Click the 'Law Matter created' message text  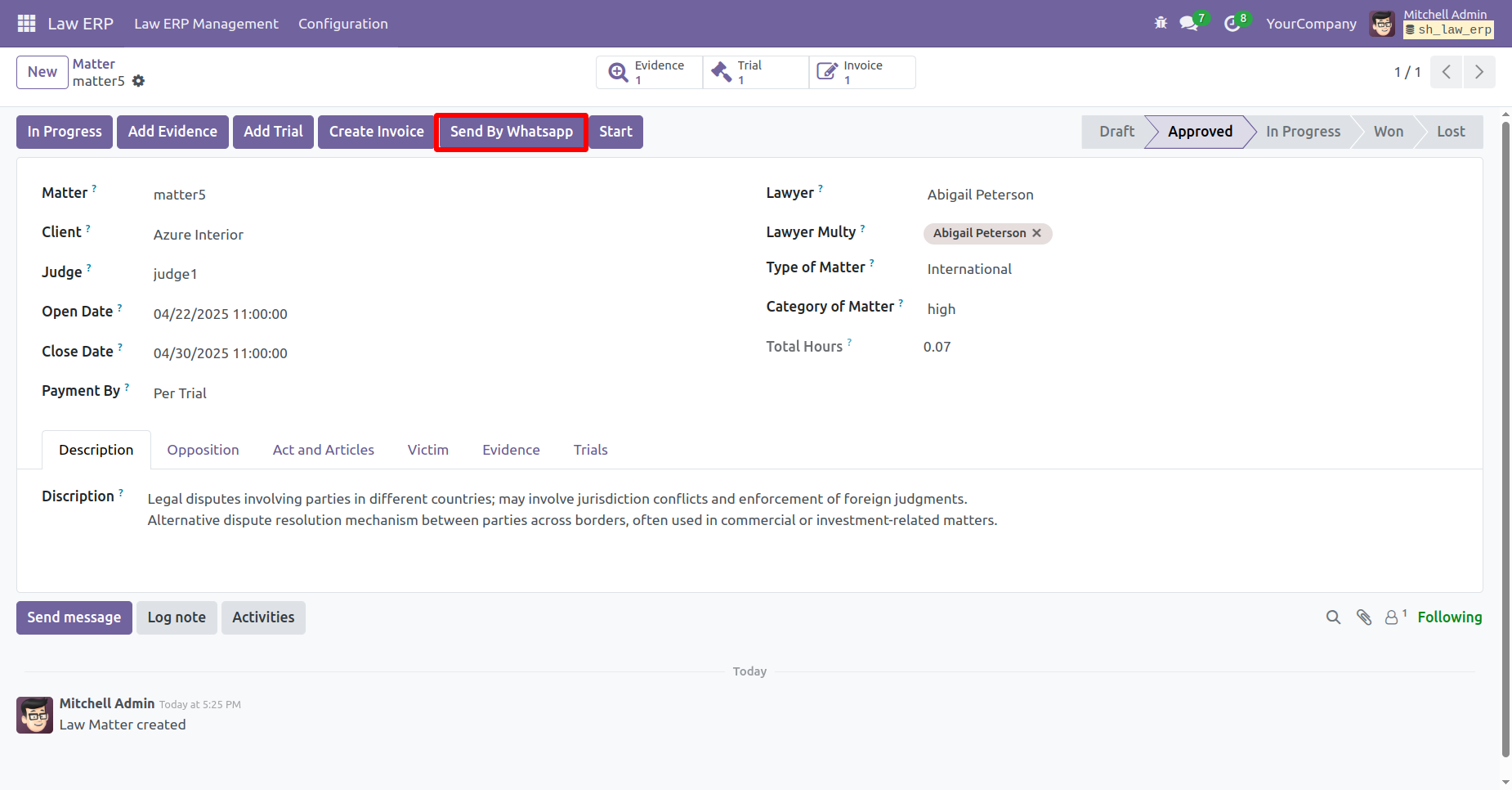tap(123, 725)
